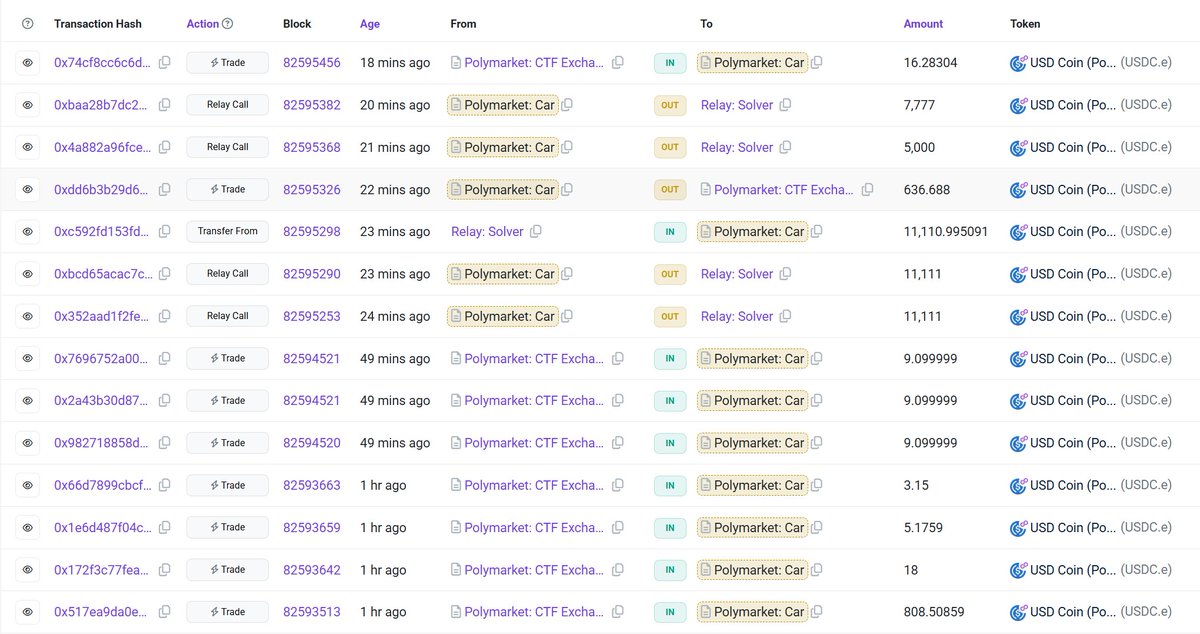Copy Relay: Solver To address in block 82595382 row
The height and width of the screenshot is (634, 1200).
tap(786, 104)
